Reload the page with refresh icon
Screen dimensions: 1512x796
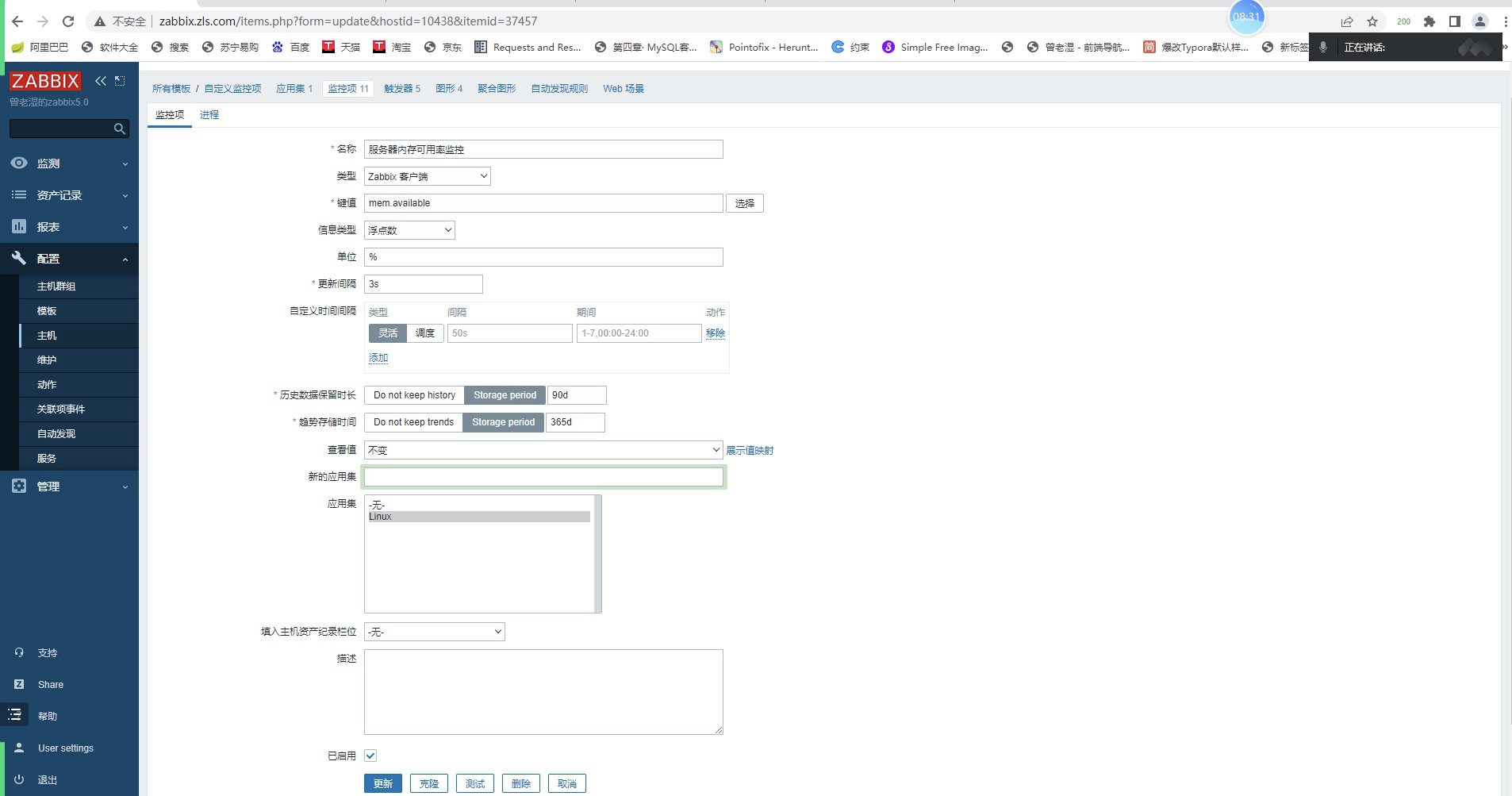coord(68,21)
